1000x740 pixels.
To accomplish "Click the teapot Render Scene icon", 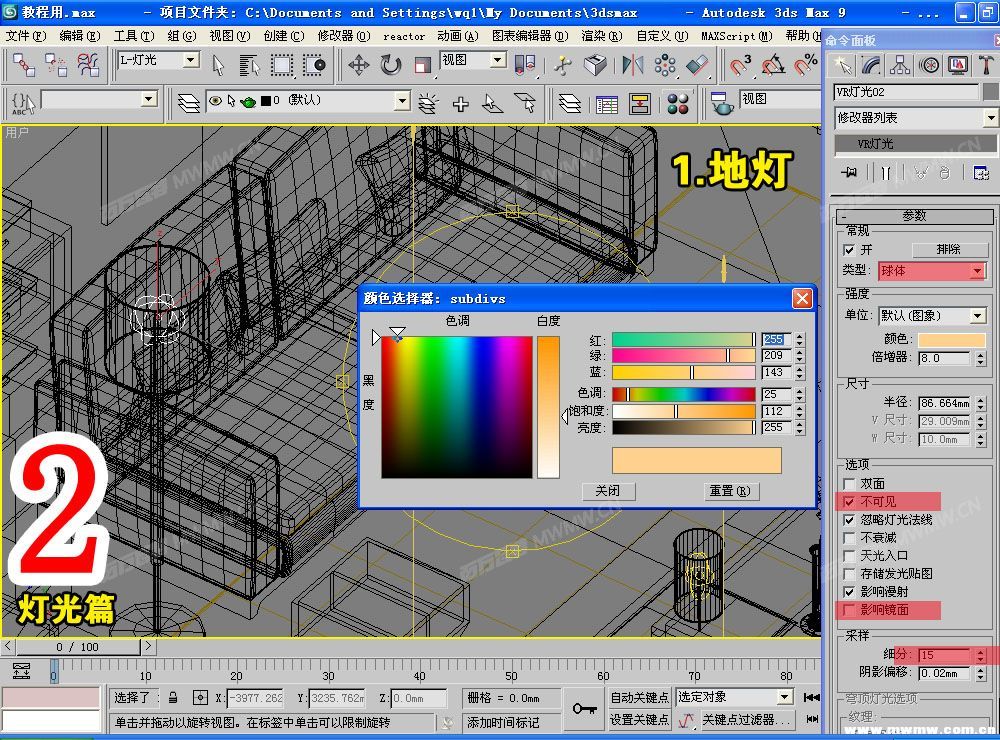I will [x=721, y=103].
